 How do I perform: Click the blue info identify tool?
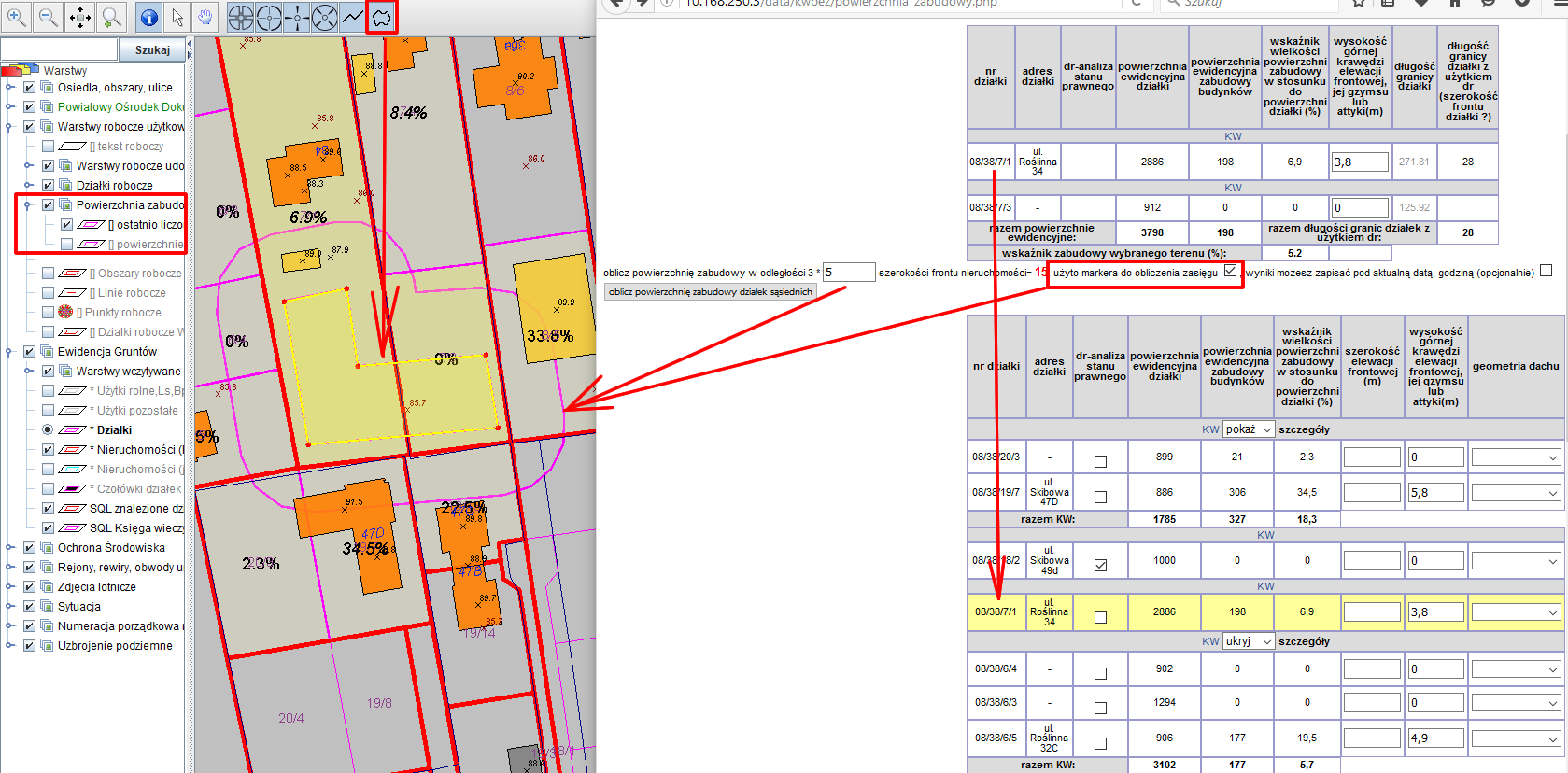click(x=148, y=17)
